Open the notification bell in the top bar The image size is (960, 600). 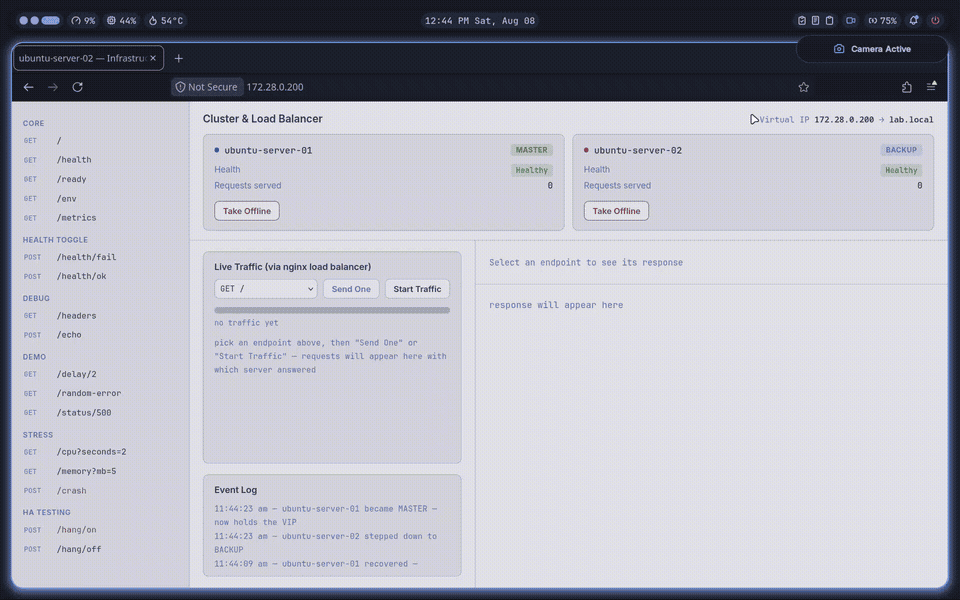coord(913,20)
